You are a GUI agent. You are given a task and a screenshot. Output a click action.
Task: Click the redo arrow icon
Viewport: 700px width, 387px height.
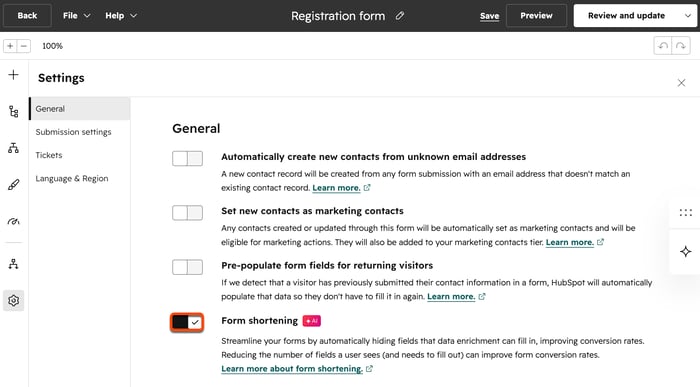681,46
